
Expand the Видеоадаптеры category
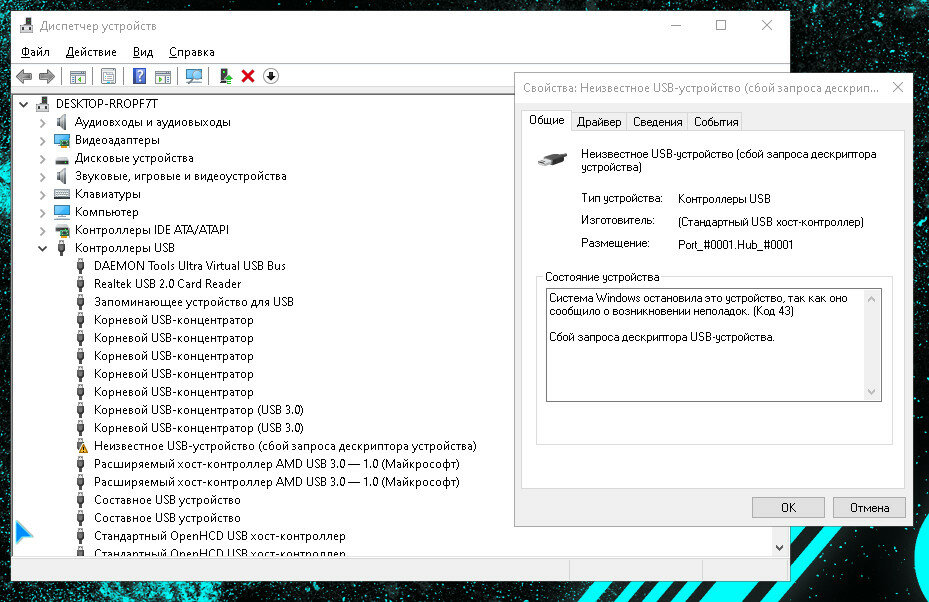tap(43, 140)
